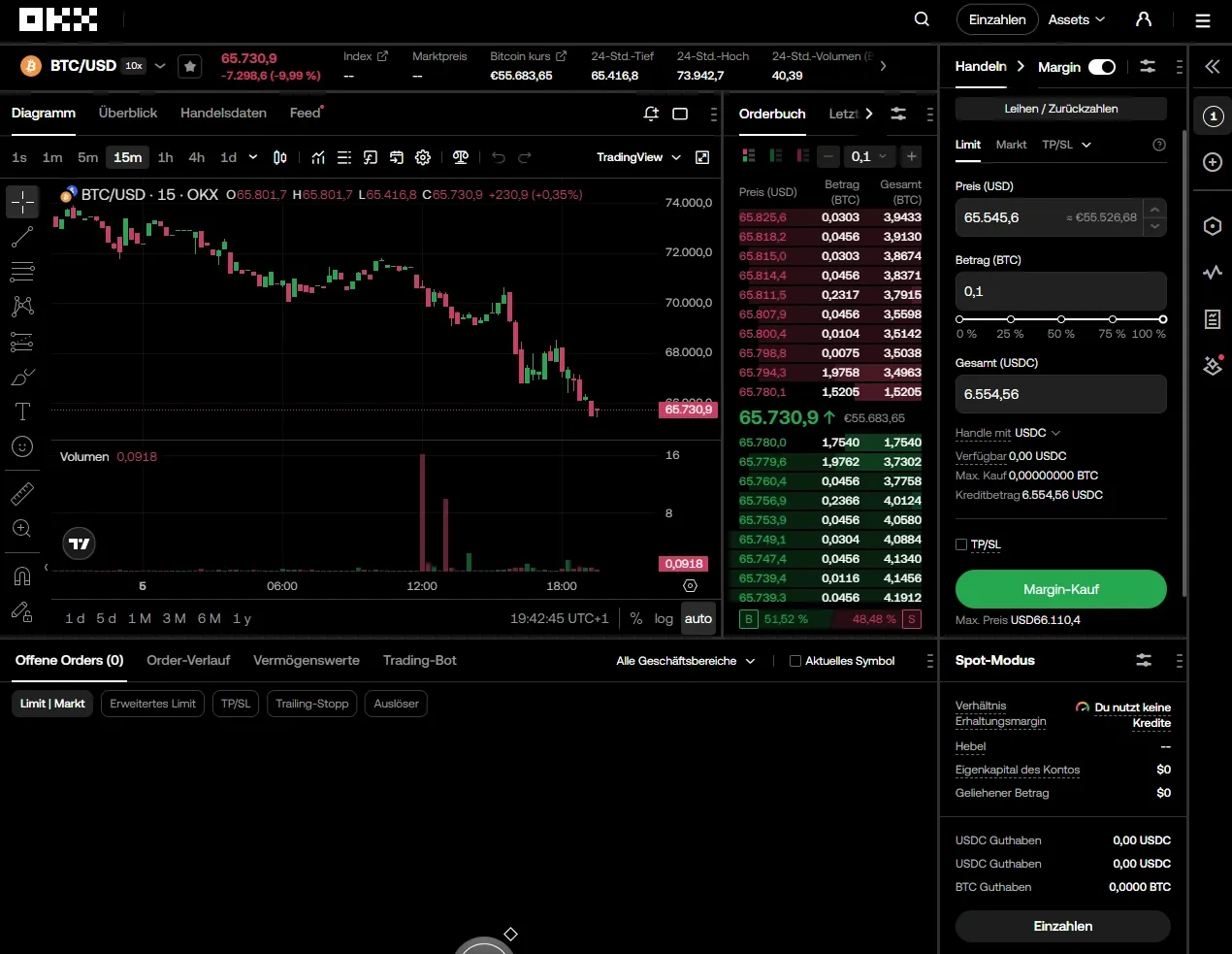
Task: Select the measure tool
Action: [21, 493]
